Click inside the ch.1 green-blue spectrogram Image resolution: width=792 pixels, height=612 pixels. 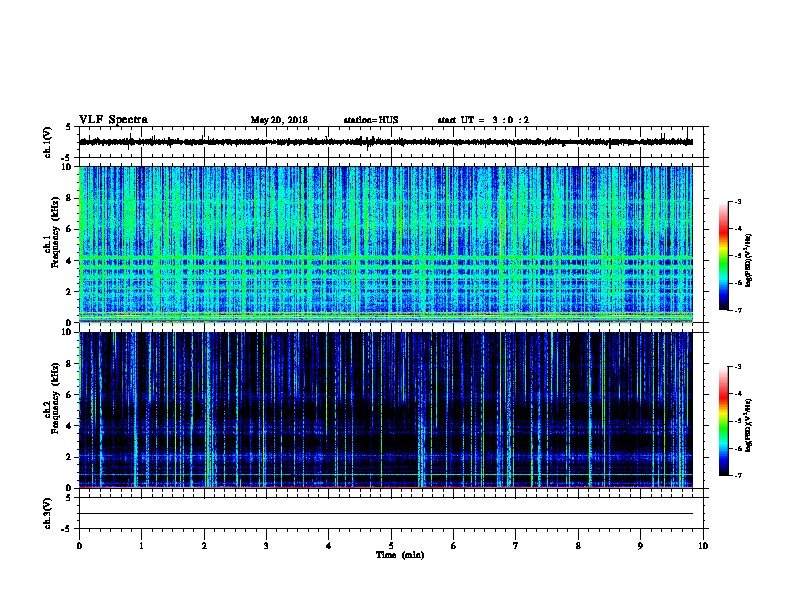pos(386,244)
